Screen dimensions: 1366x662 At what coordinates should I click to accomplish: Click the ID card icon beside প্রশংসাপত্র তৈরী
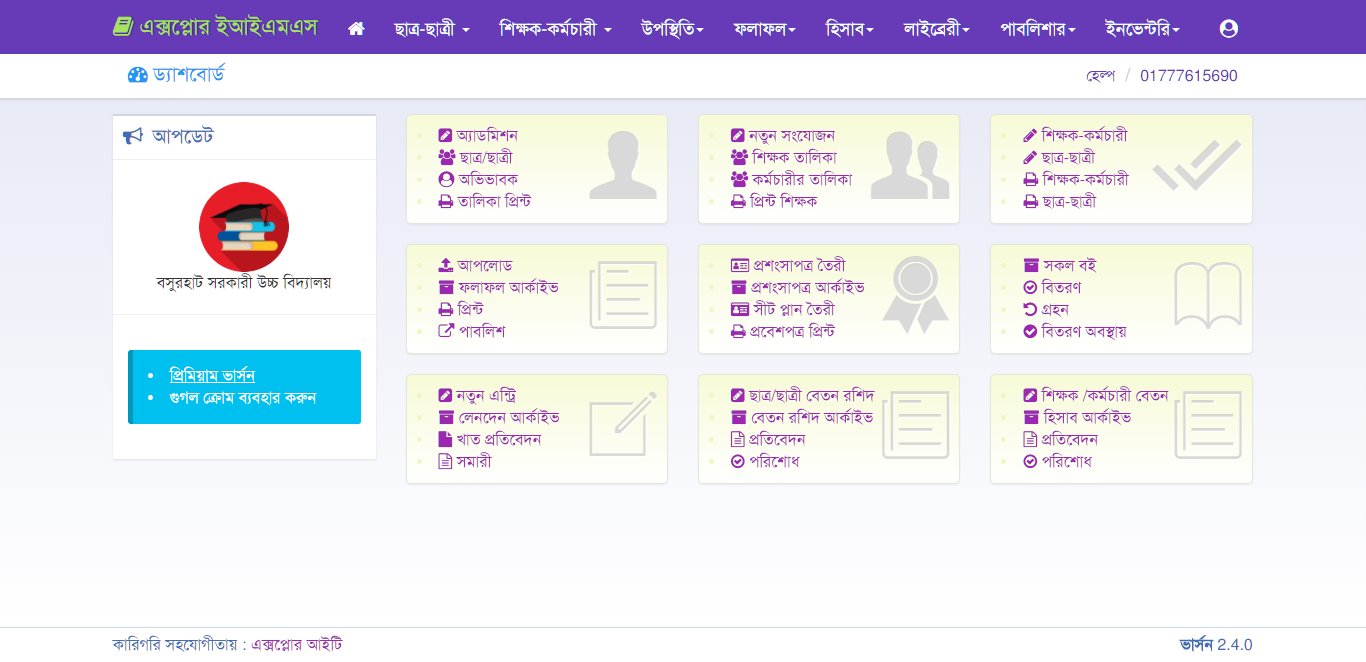[739, 266]
